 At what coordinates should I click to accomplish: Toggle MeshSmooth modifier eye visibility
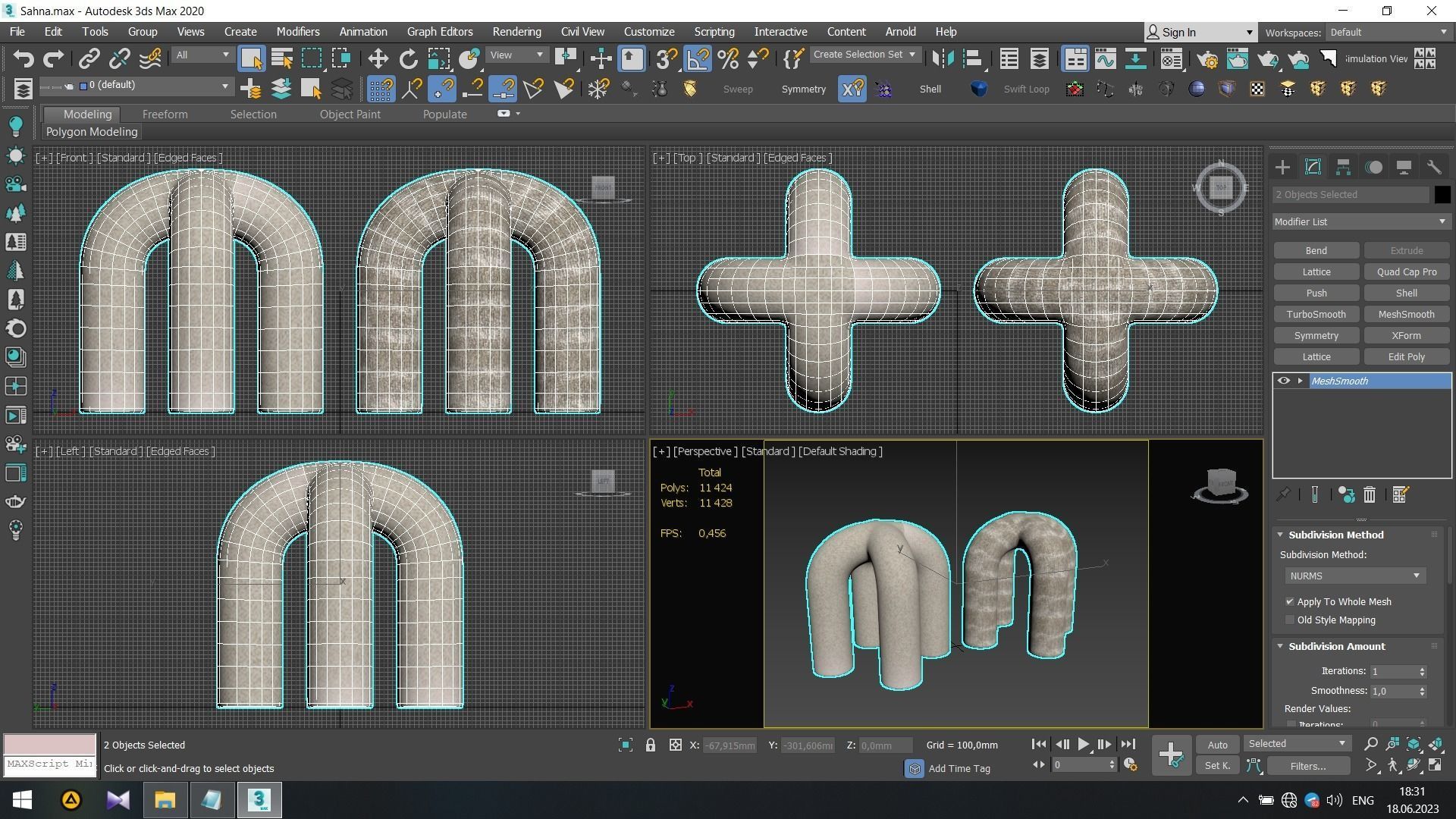point(1283,381)
